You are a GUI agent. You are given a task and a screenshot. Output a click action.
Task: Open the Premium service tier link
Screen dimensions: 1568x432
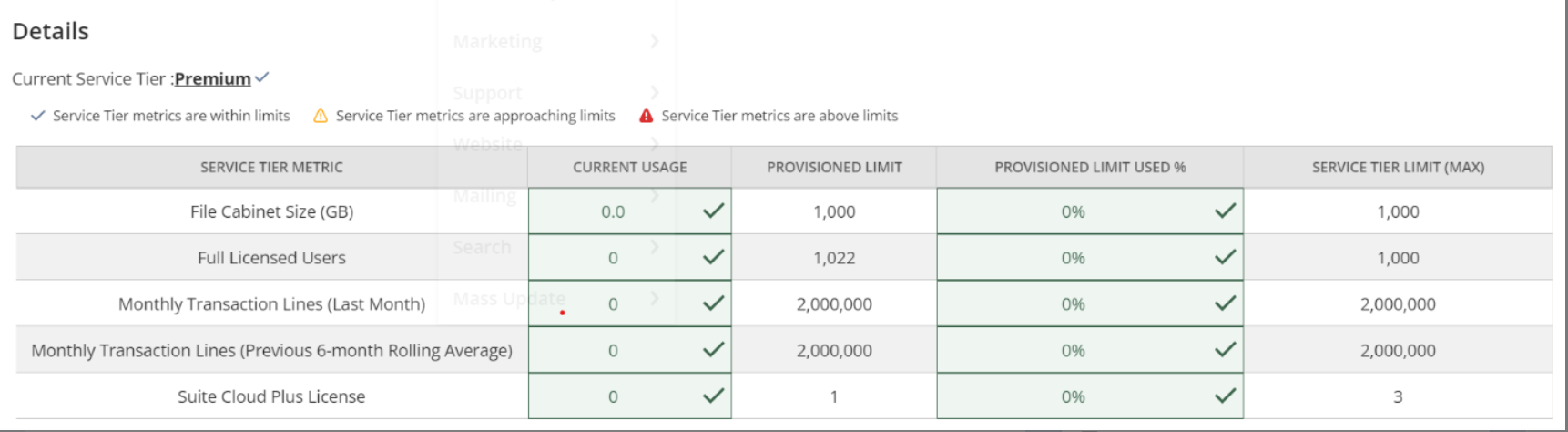pyautogui.click(x=212, y=78)
